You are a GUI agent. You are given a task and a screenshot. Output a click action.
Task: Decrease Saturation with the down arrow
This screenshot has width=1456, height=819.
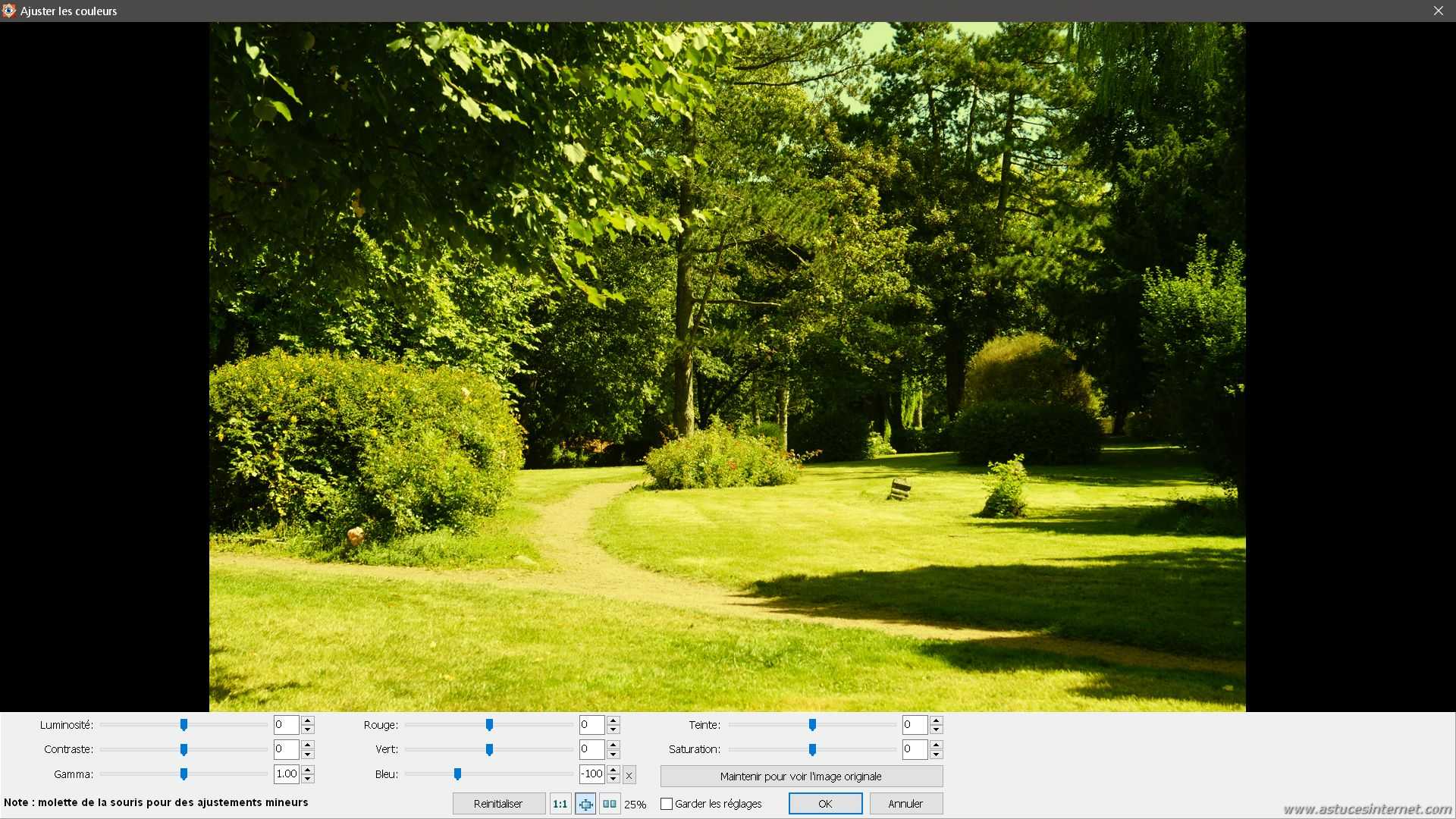[937, 755]
